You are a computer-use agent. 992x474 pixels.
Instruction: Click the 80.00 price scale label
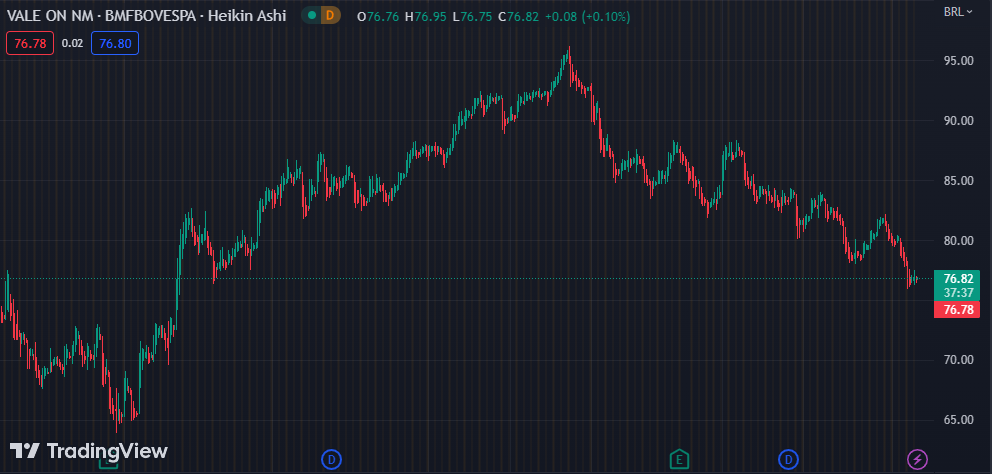957,240
